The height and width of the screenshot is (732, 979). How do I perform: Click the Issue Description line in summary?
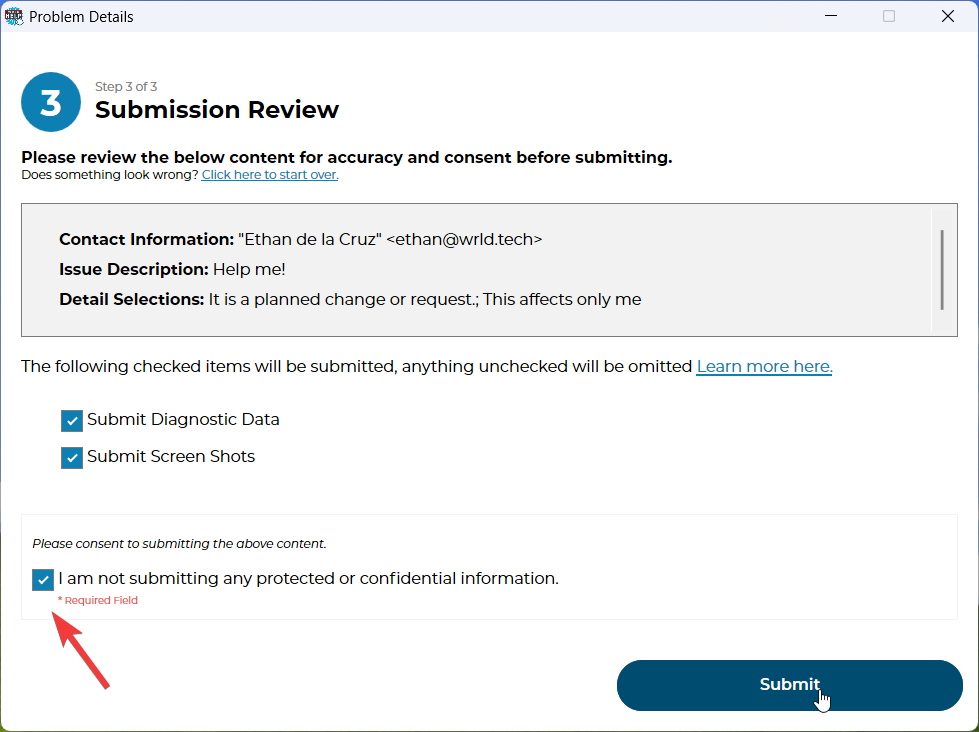point(172,270)
